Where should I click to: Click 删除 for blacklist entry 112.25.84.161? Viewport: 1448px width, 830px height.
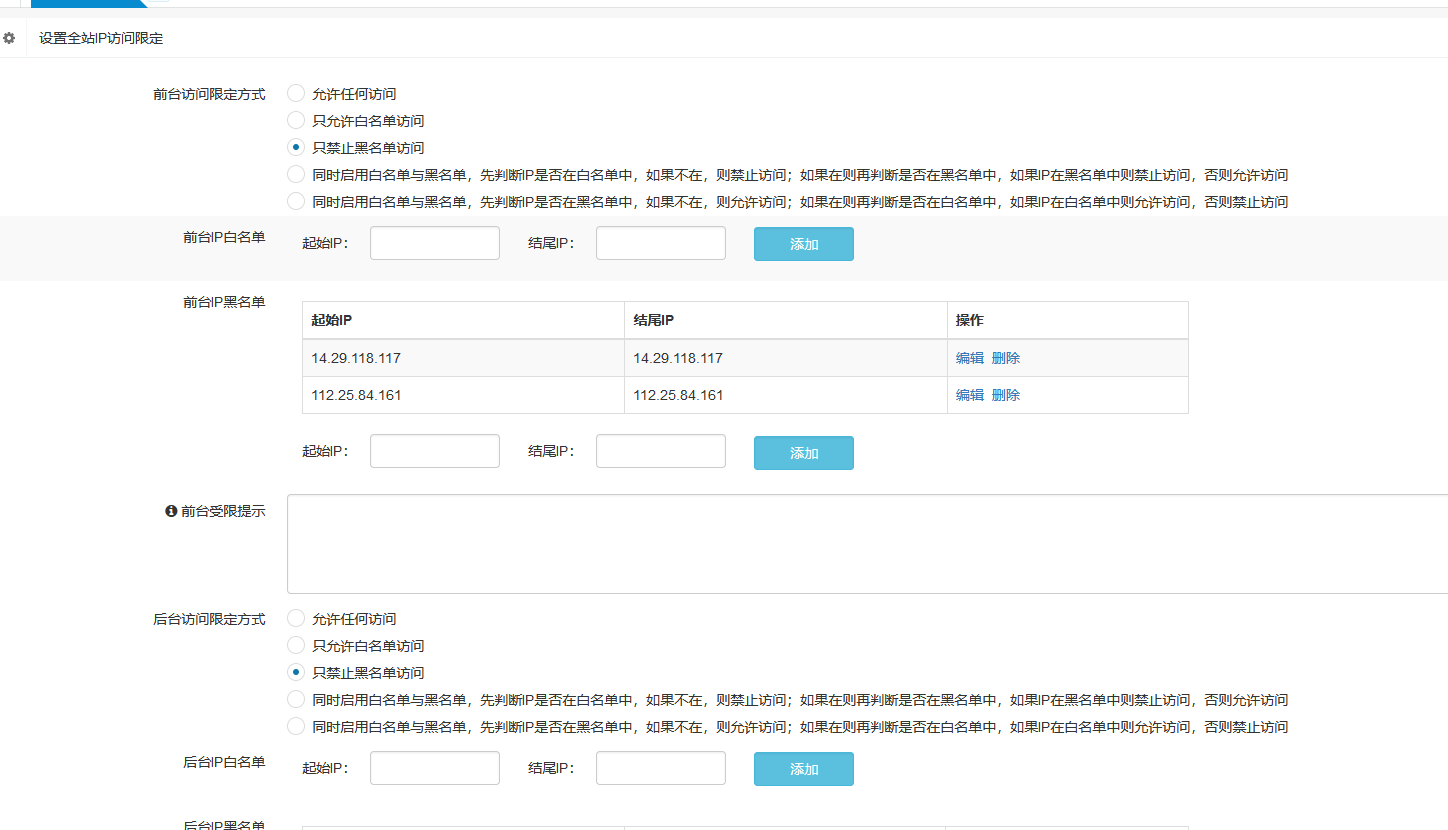pos(1005,395)
